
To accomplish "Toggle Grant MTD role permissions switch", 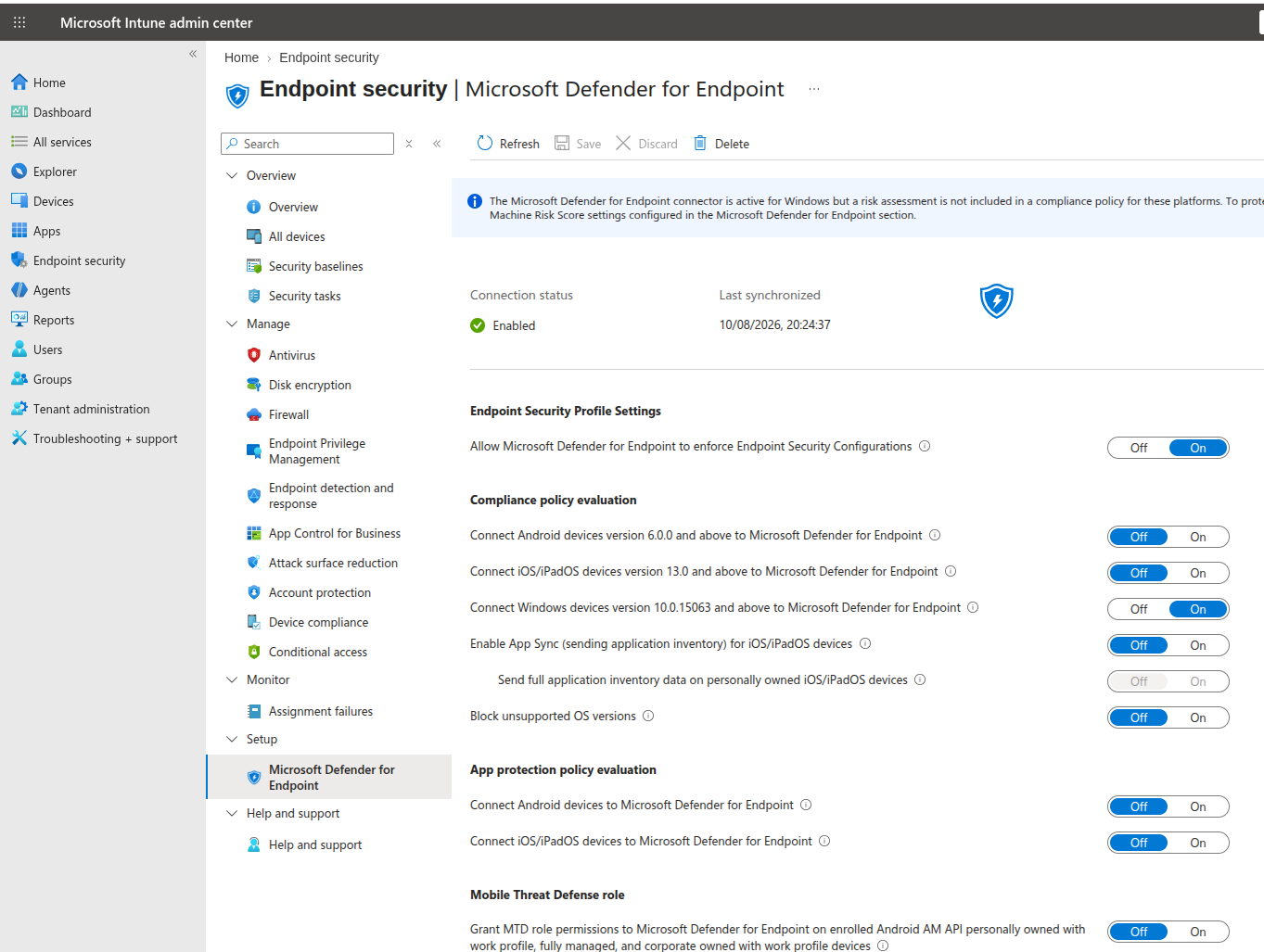I will (x=1168, y=932).
